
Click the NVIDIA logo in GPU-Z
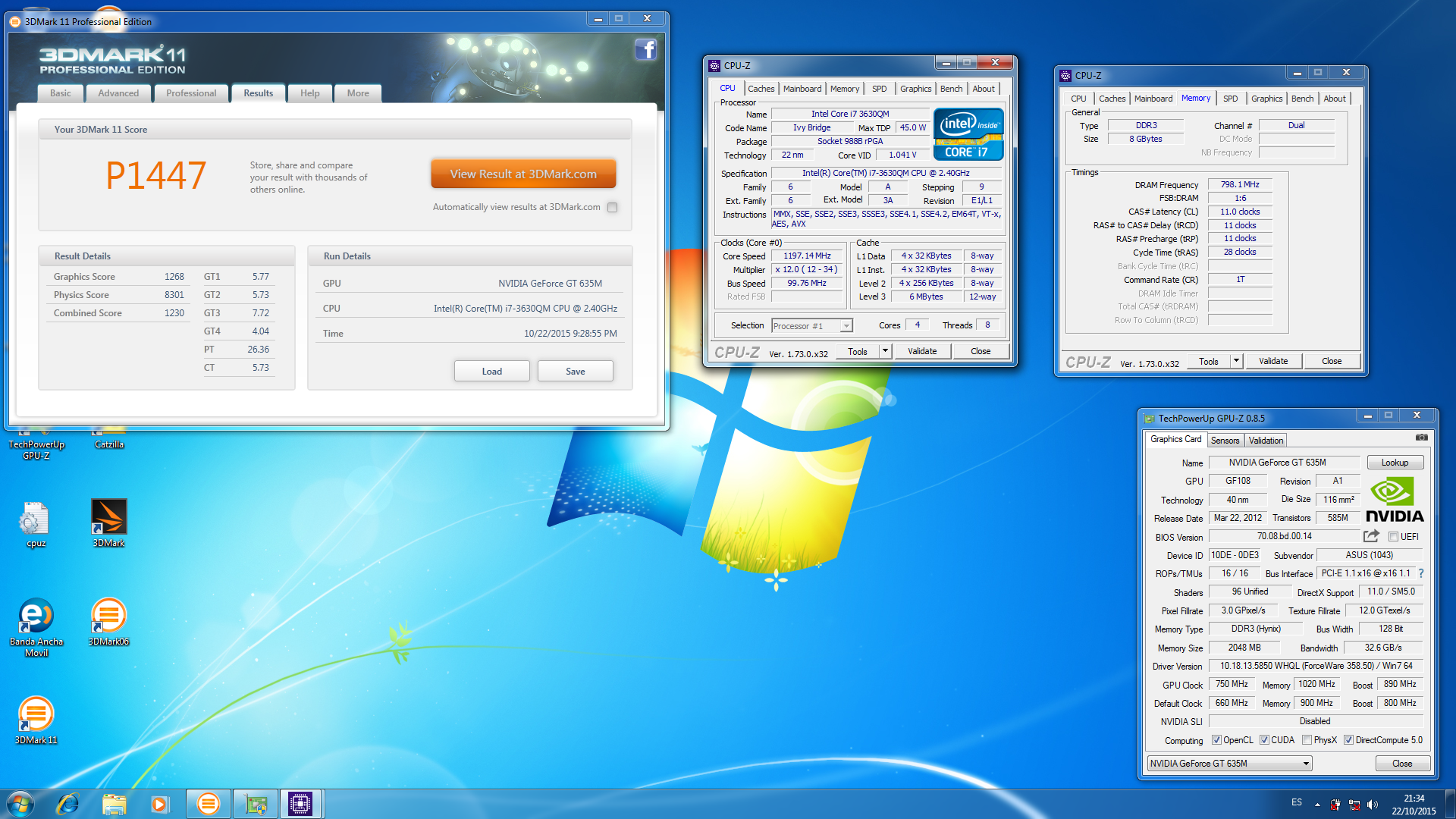tap(1395, 500)
